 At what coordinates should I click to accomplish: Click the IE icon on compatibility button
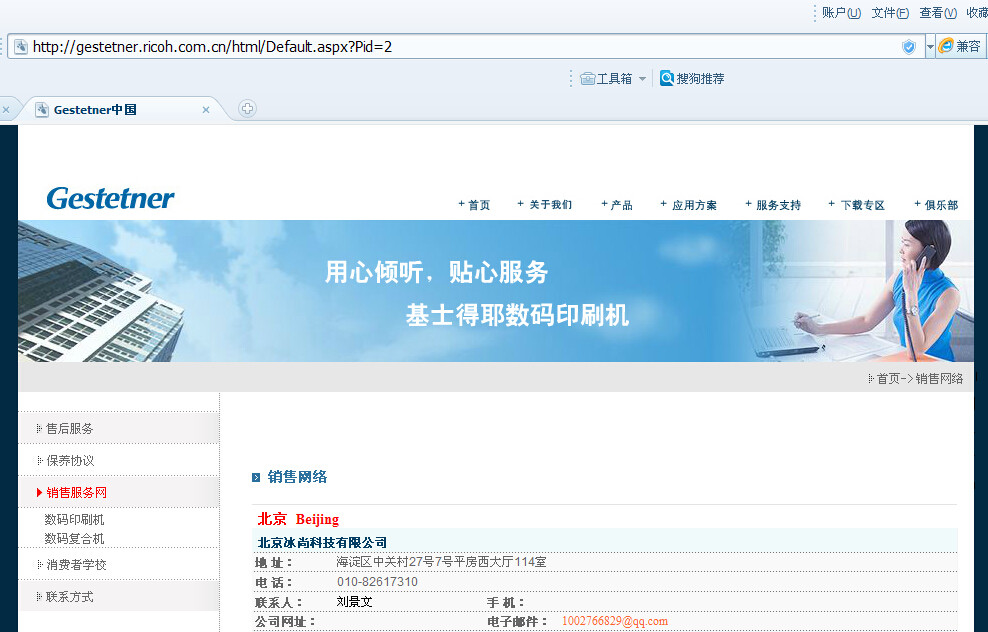(x=946, y=46)
